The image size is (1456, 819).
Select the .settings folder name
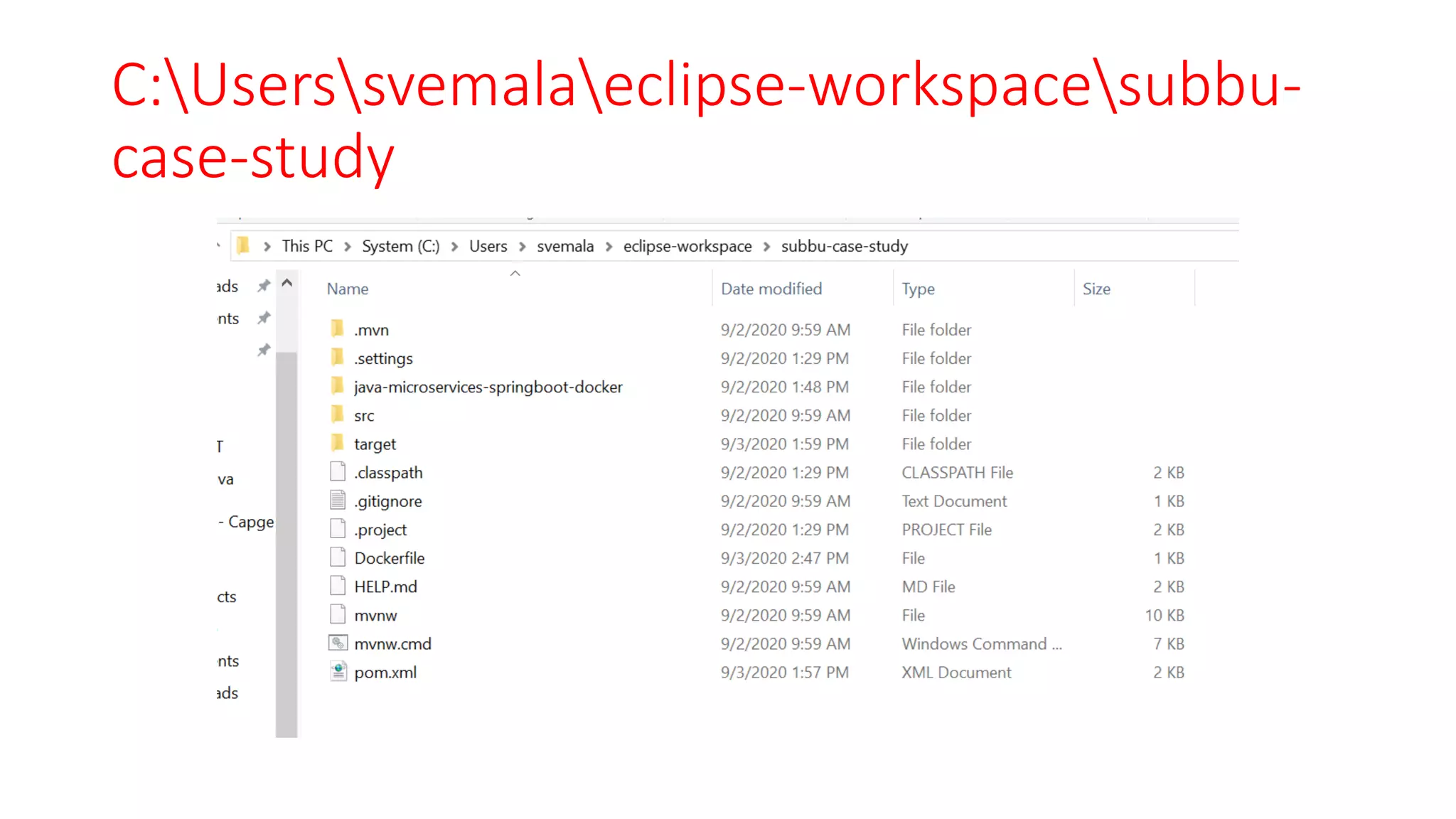point(383,358)
